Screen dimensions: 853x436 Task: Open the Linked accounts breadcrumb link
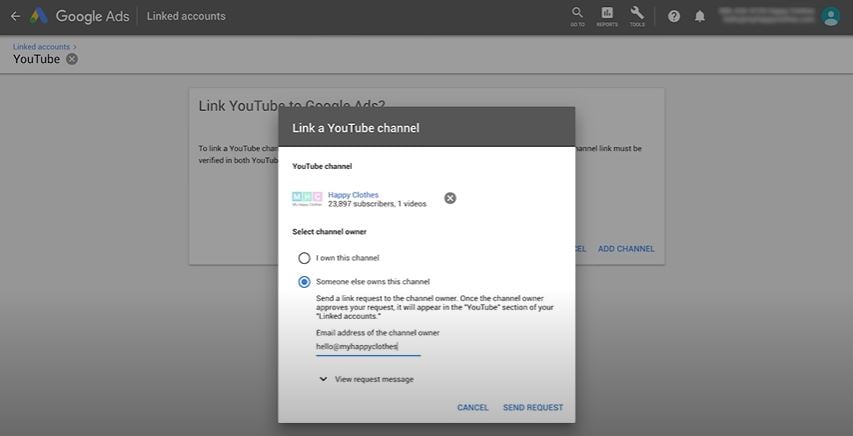point(41,47)
